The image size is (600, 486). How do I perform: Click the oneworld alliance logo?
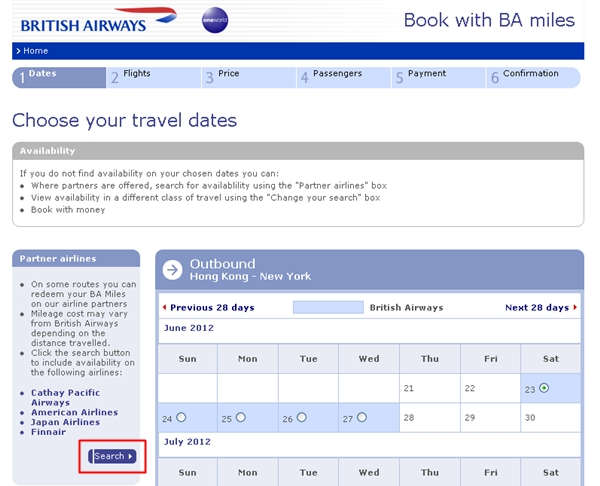tap(215, 20)
